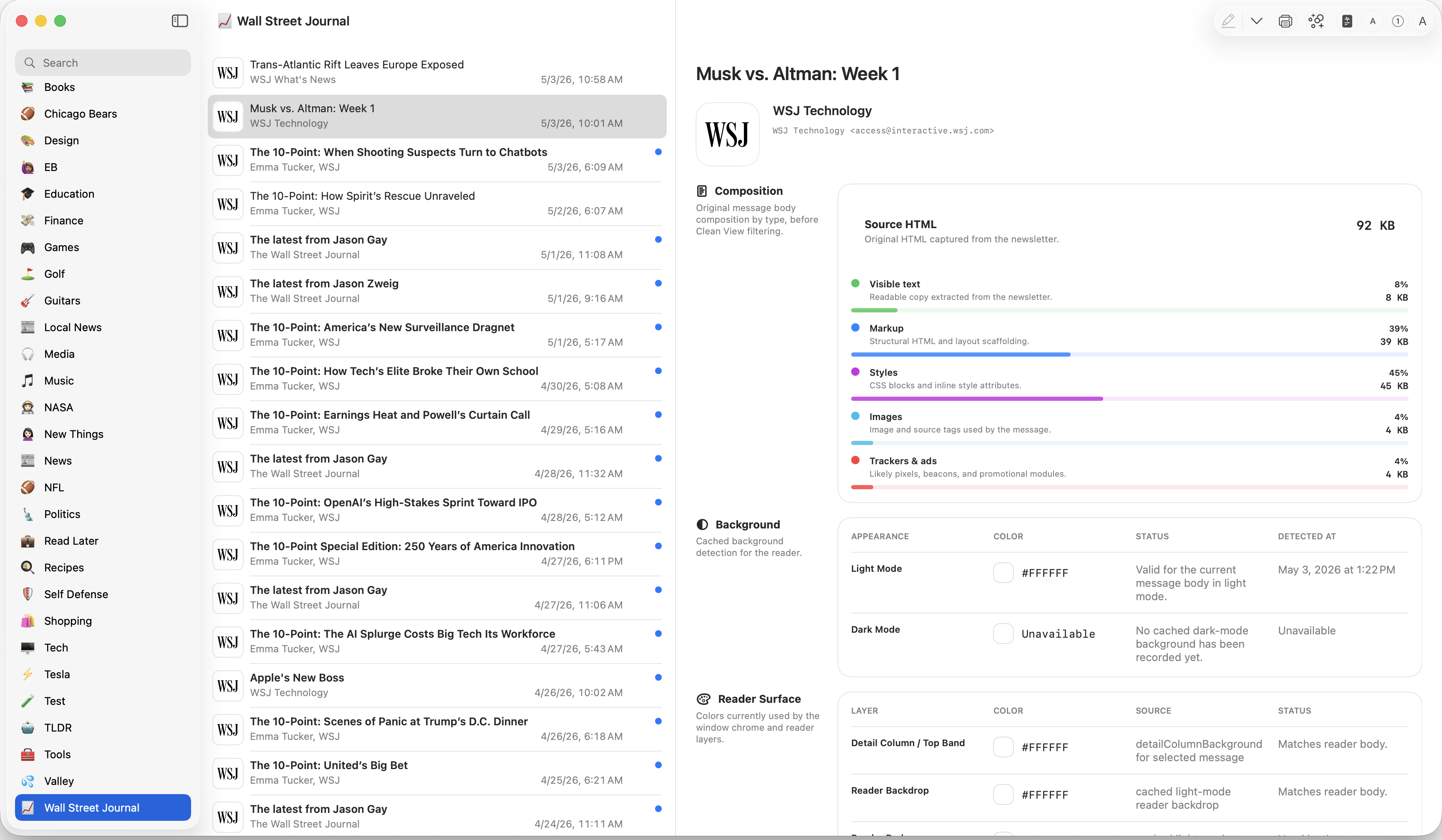
Task: Click the Tesla lightning bolt icon
Action: pyautogui.click(x=28, y=674)
